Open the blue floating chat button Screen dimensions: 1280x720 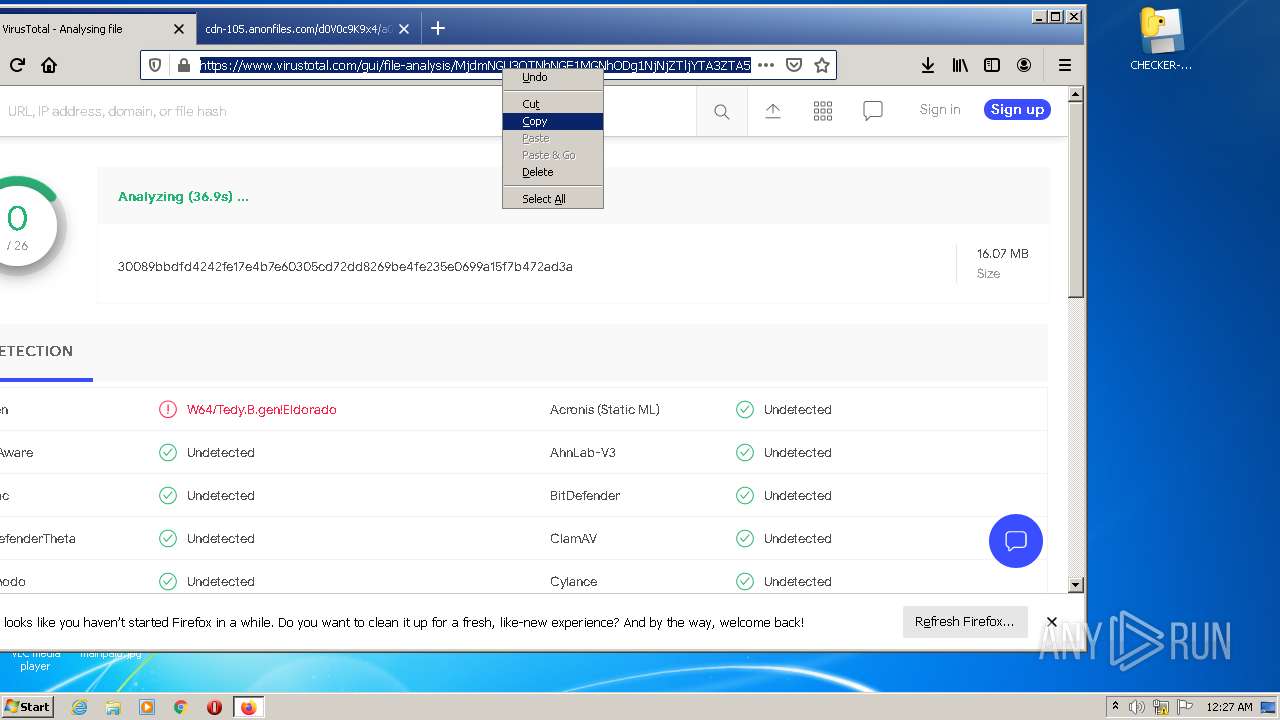click(x=1016, y=541)
